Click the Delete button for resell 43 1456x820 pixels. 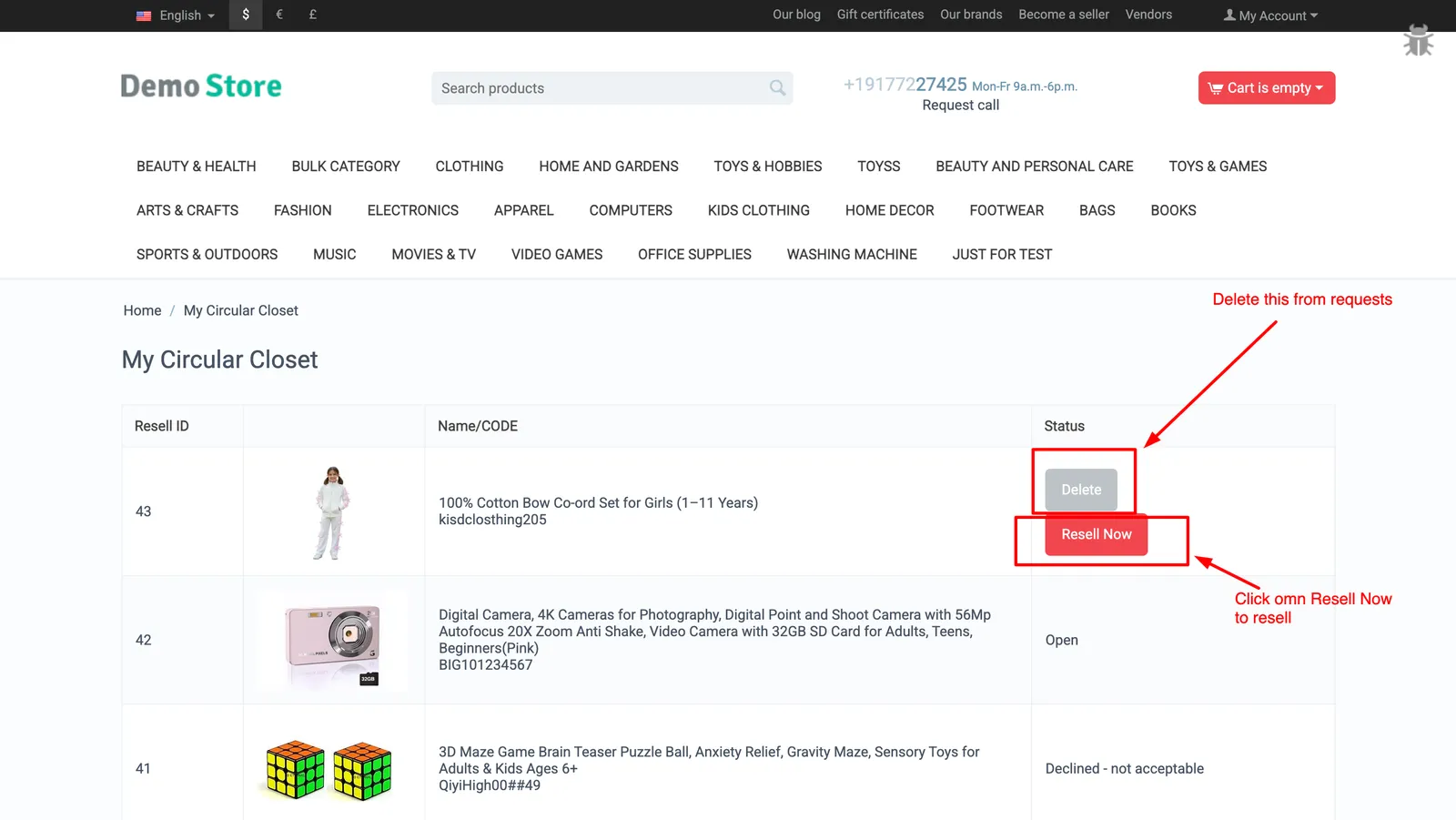point(1081,490)
